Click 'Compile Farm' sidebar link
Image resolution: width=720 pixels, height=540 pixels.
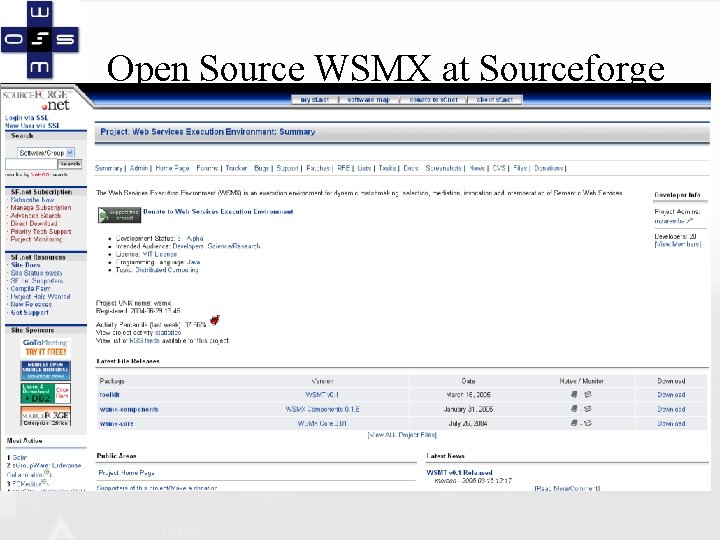click(30, 288)
